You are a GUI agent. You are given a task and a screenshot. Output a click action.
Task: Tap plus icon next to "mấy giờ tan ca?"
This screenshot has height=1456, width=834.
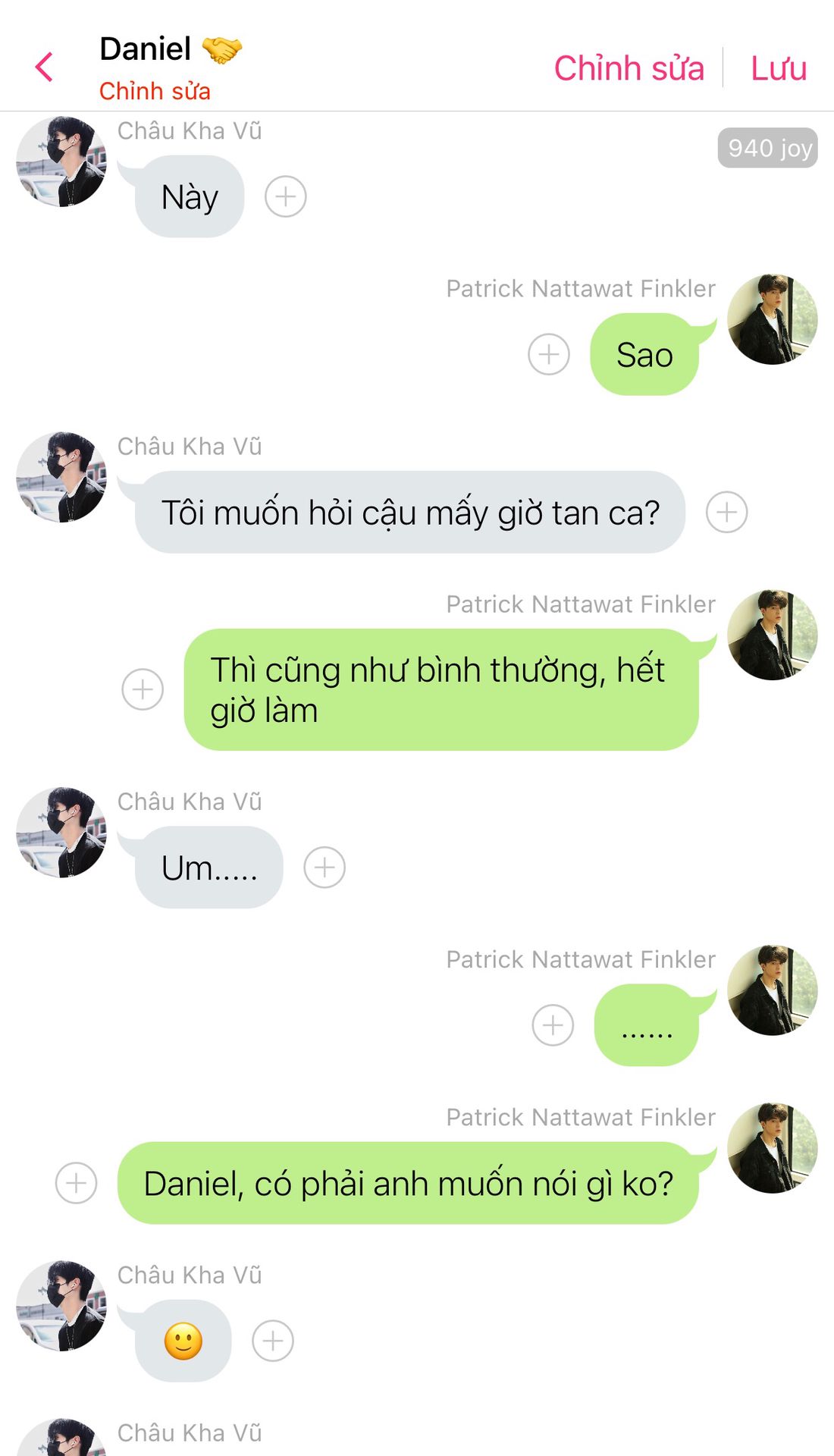click(727, 512)
